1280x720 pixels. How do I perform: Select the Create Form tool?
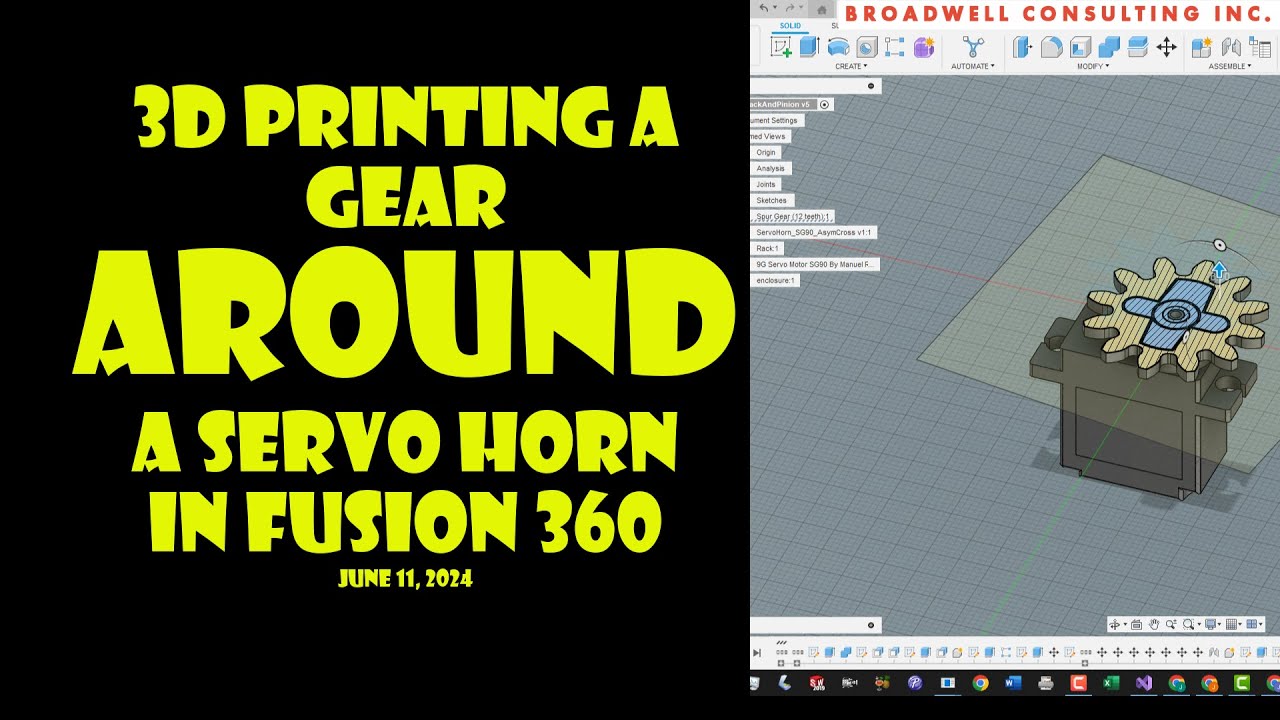click(924, 47)
